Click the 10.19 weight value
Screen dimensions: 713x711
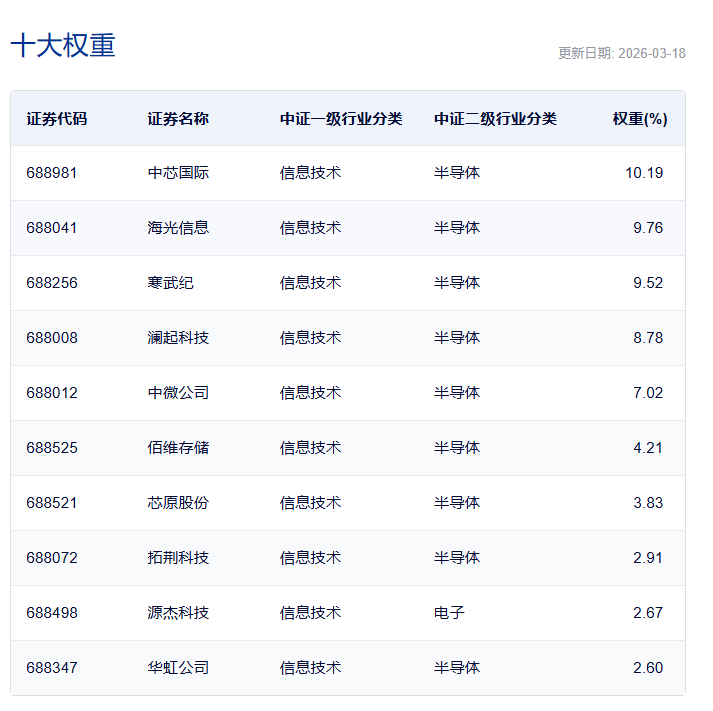coord(644,173)
